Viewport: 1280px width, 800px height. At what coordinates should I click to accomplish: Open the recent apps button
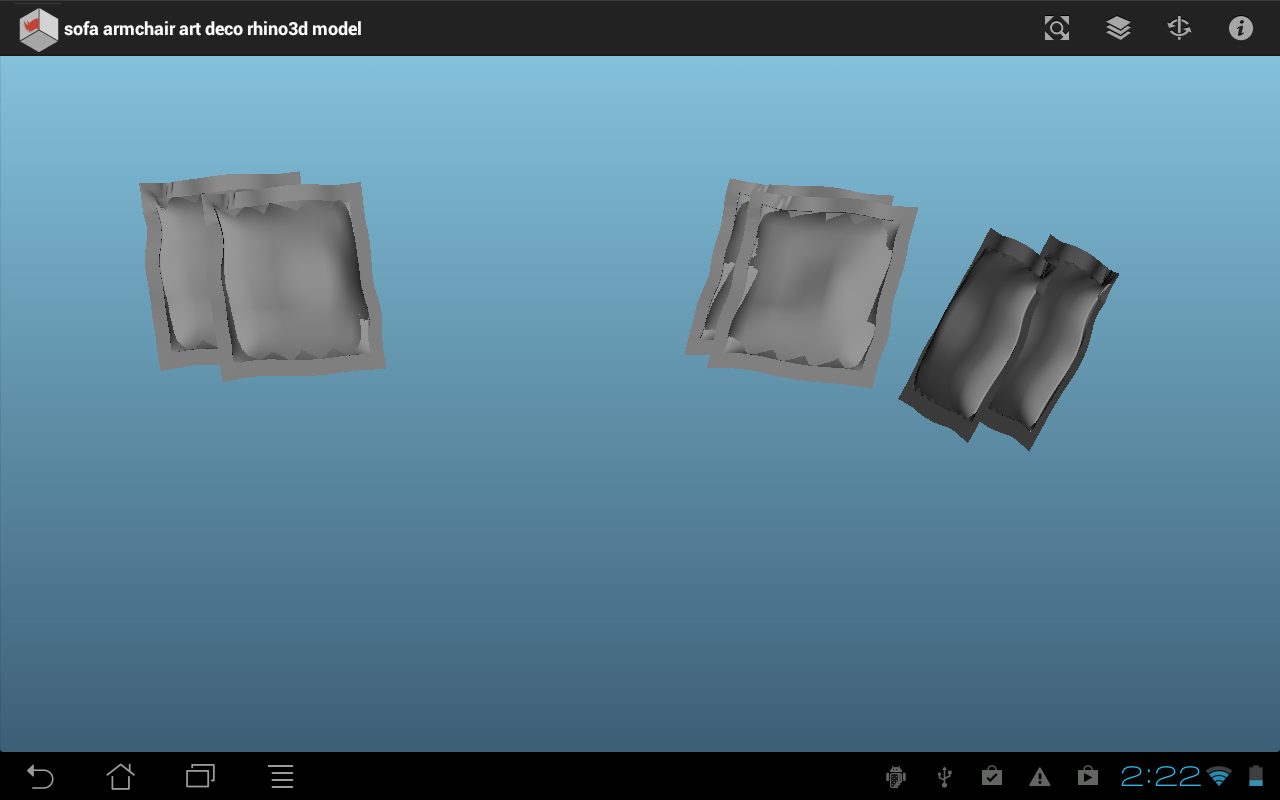[x=201, y=776]
